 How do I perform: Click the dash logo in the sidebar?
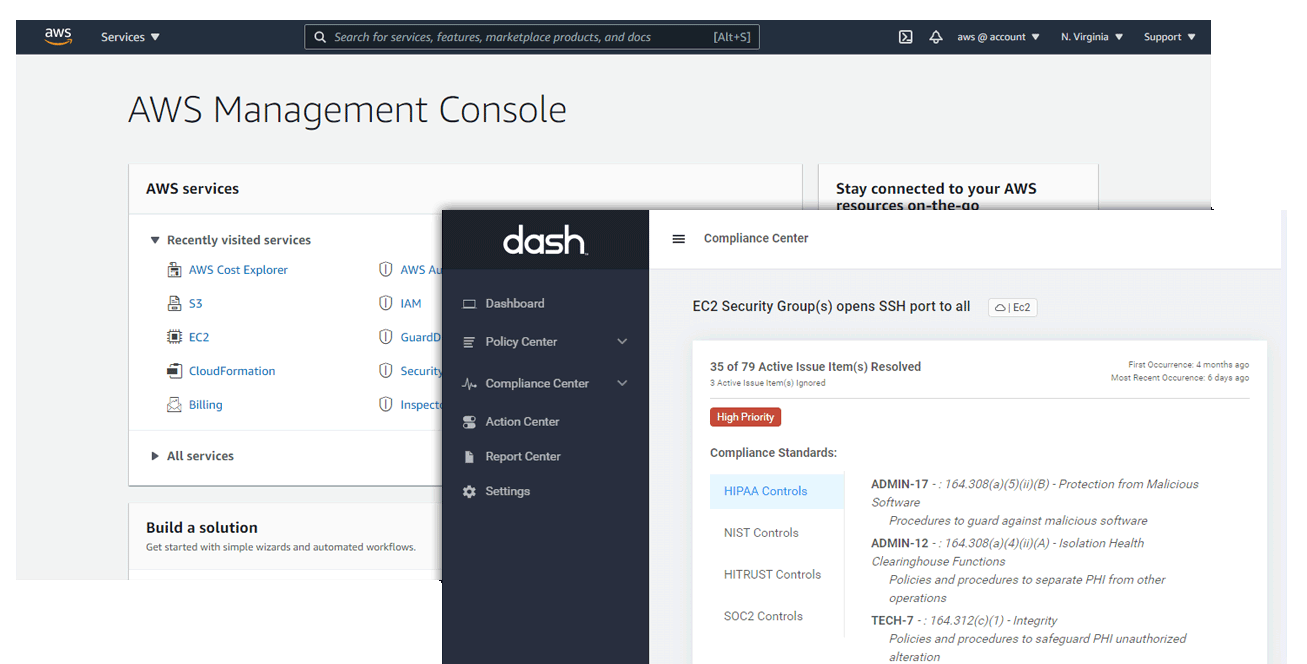tap(545, 240)
